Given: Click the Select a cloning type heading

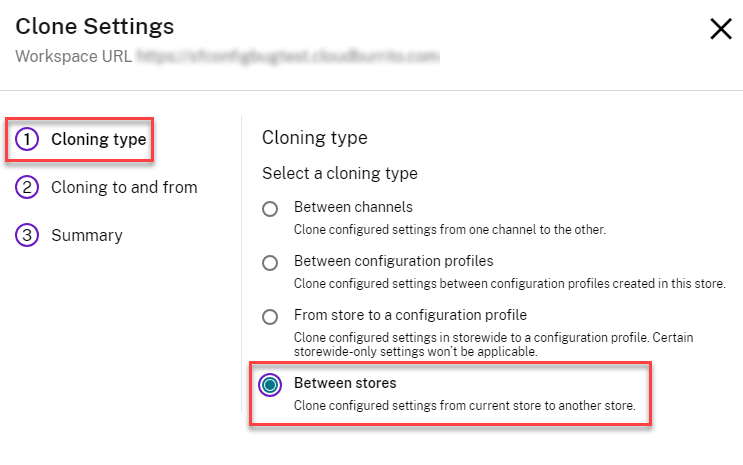Looking at the screenshot, I should pyautogui.click(x=340, y=173).
